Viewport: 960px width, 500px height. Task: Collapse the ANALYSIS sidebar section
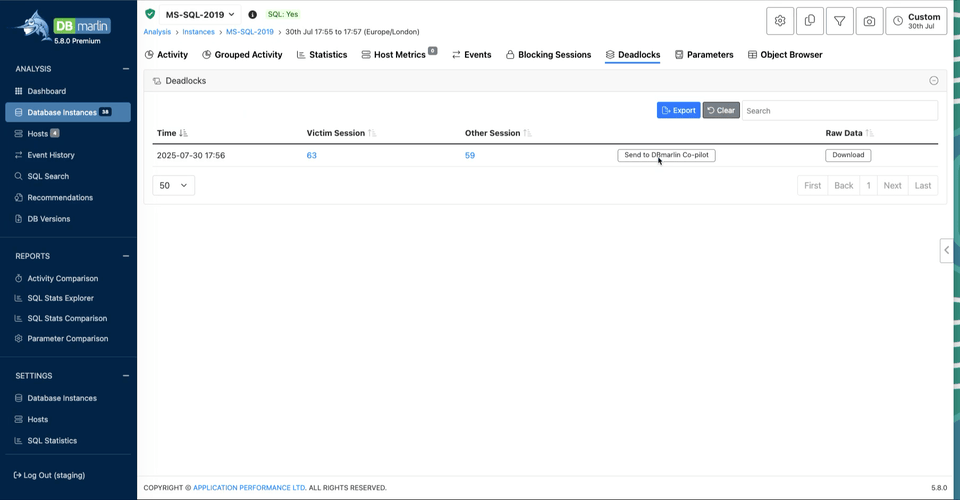click(126, 69)
